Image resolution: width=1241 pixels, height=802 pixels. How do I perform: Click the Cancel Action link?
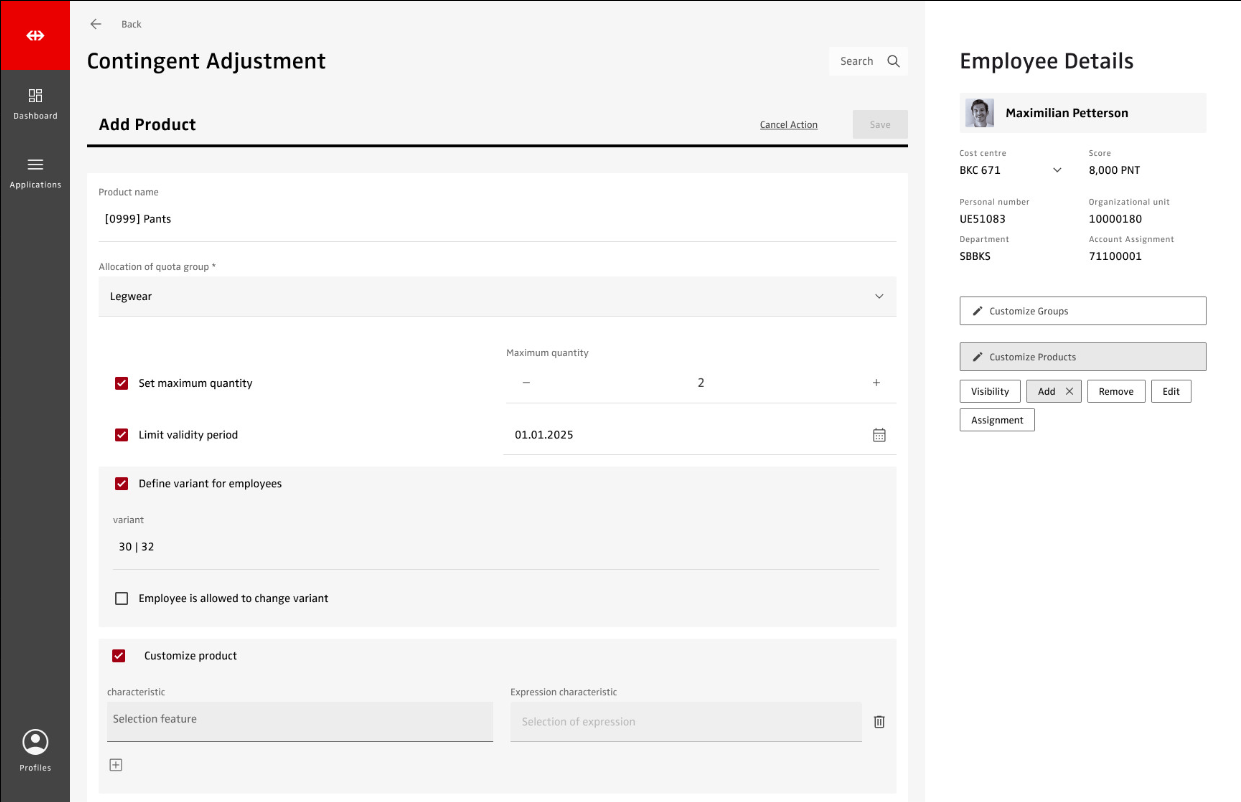point(788,125)
